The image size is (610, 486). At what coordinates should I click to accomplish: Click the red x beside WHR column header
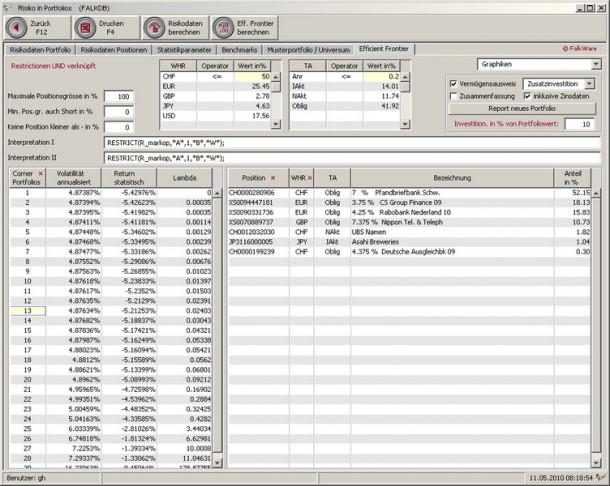[308, 176]
